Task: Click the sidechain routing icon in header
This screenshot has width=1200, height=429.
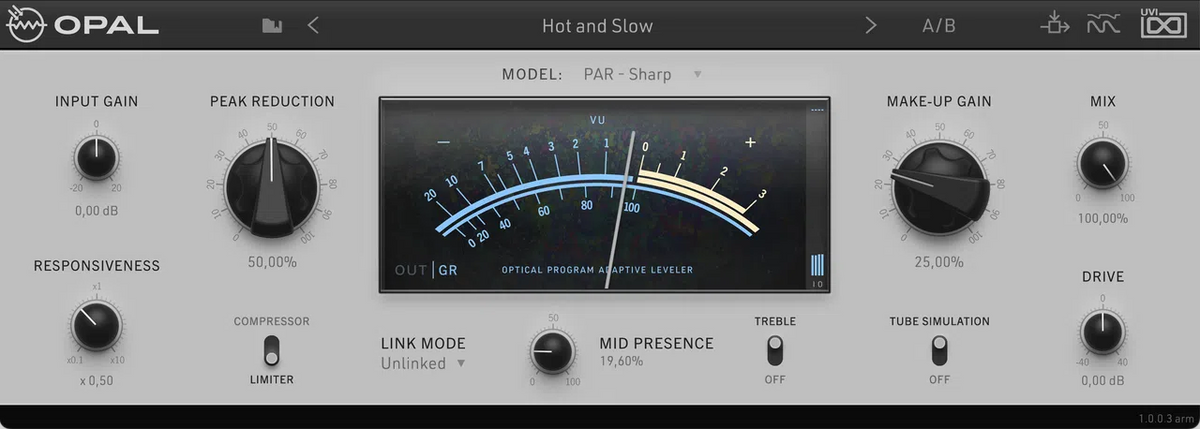Action: click(1054, 25)
